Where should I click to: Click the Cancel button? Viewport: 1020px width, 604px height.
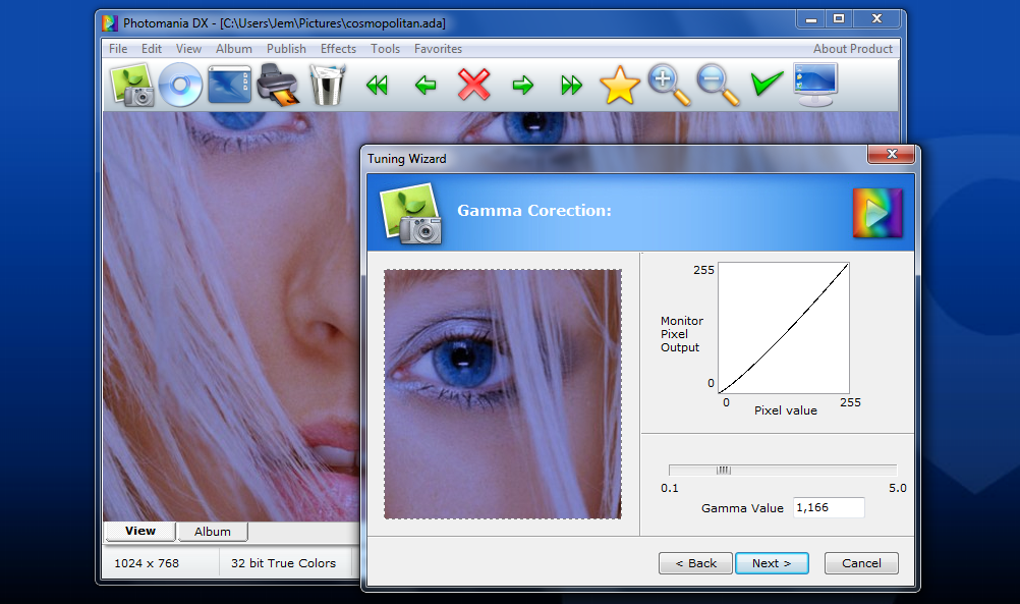click(x=861, y=563)
